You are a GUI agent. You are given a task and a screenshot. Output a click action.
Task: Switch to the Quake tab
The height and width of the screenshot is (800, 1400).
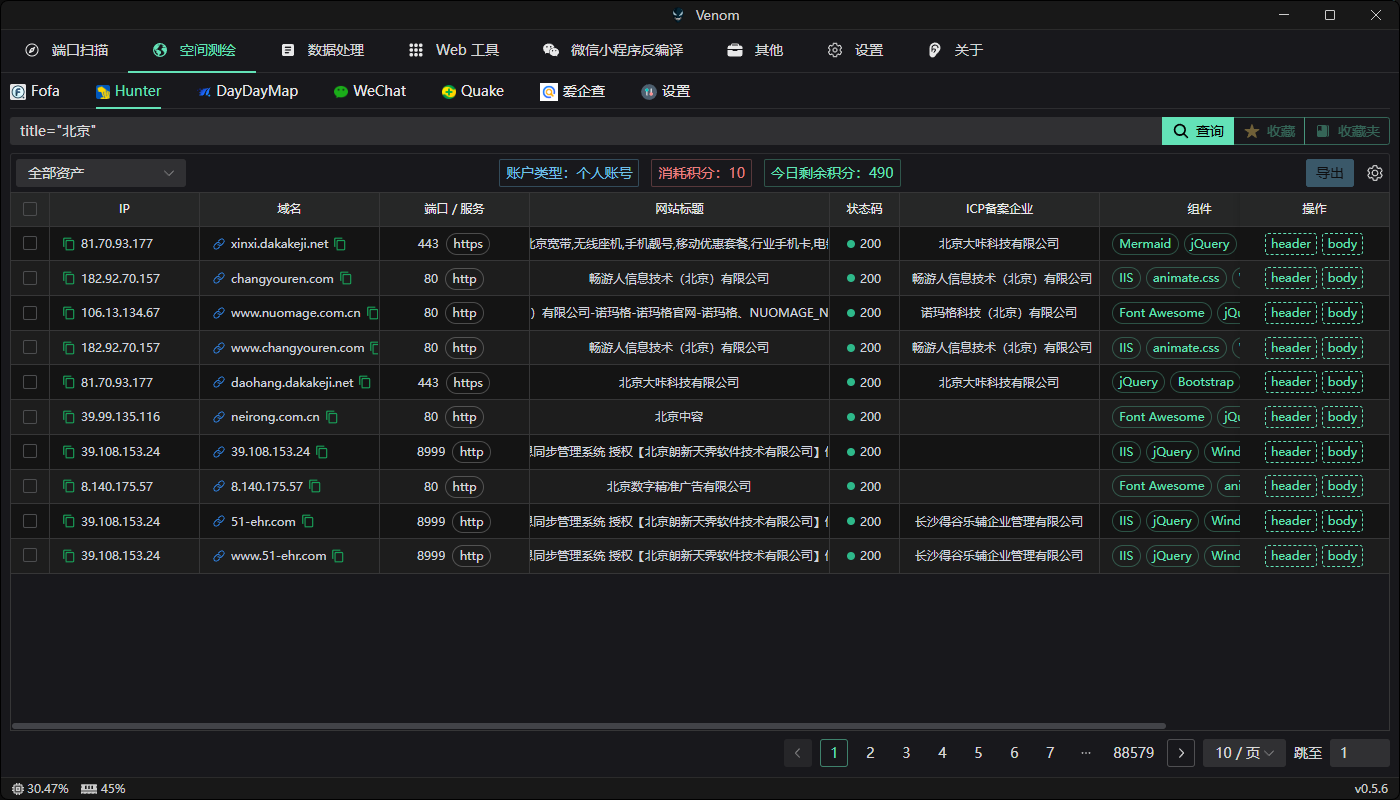(472, 91)
